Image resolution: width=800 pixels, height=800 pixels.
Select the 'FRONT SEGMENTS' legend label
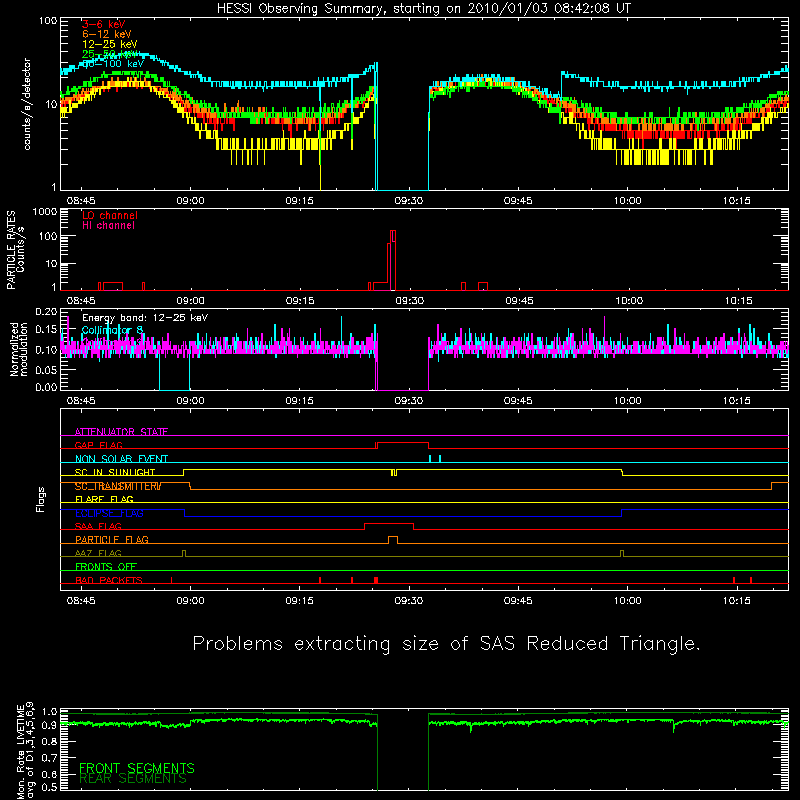coord(137,768)
